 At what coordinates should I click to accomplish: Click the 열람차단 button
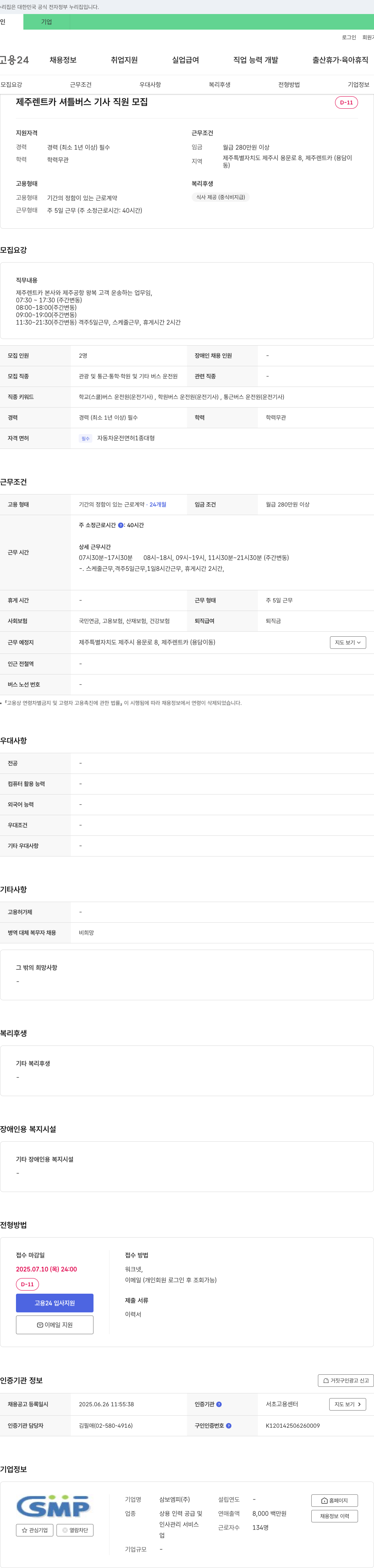[75, 1530]
